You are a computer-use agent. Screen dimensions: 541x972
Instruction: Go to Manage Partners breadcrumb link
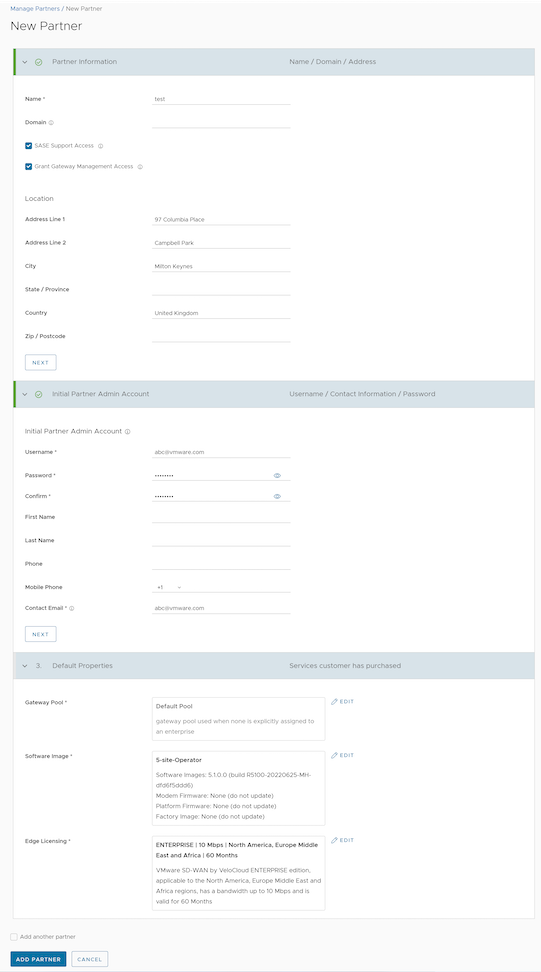point(35,9)
